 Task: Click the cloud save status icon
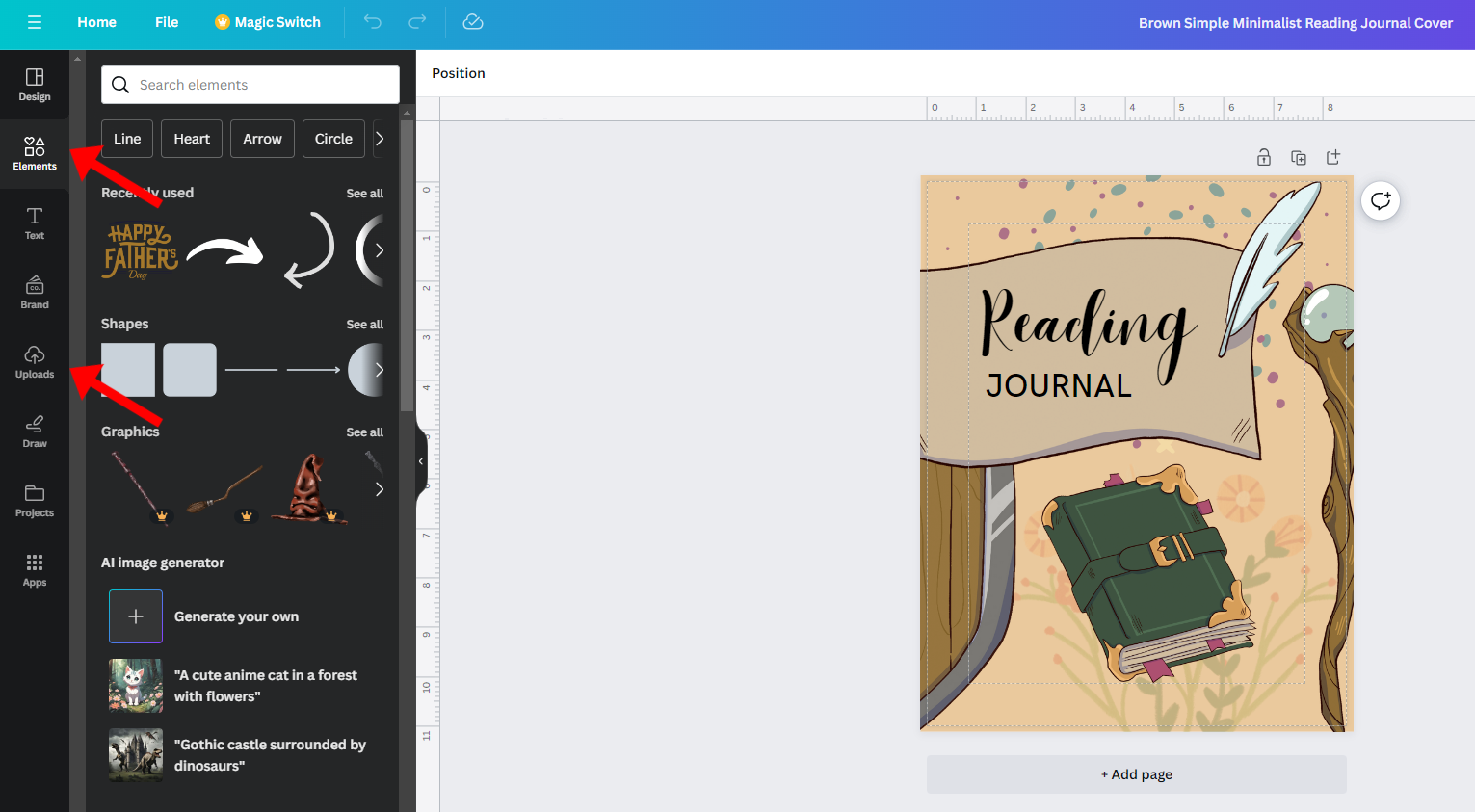tap(473, 22)
